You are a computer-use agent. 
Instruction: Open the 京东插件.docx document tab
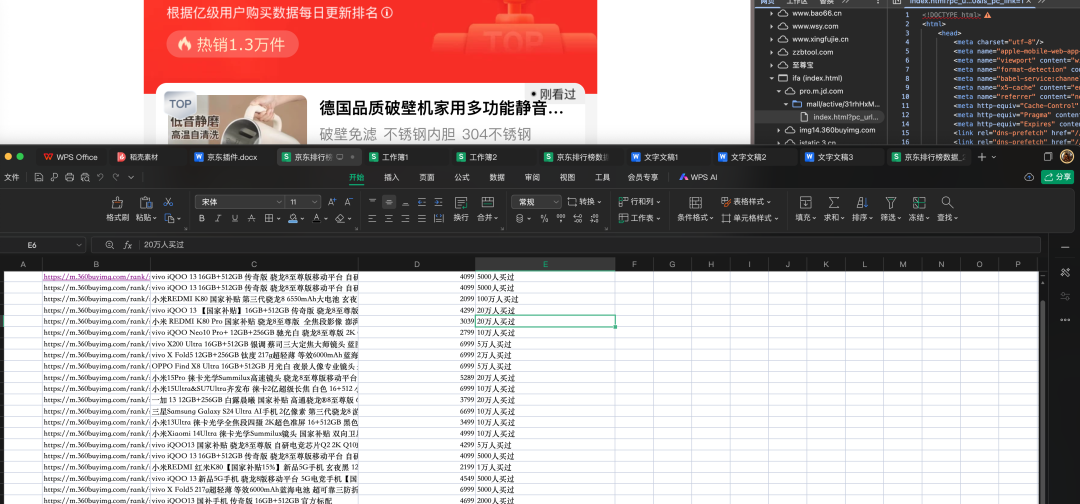[x=232, y=157]
